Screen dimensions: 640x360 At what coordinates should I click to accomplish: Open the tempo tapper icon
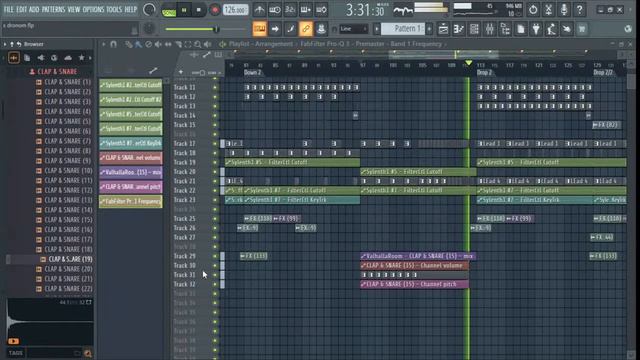tap(552, 29)
